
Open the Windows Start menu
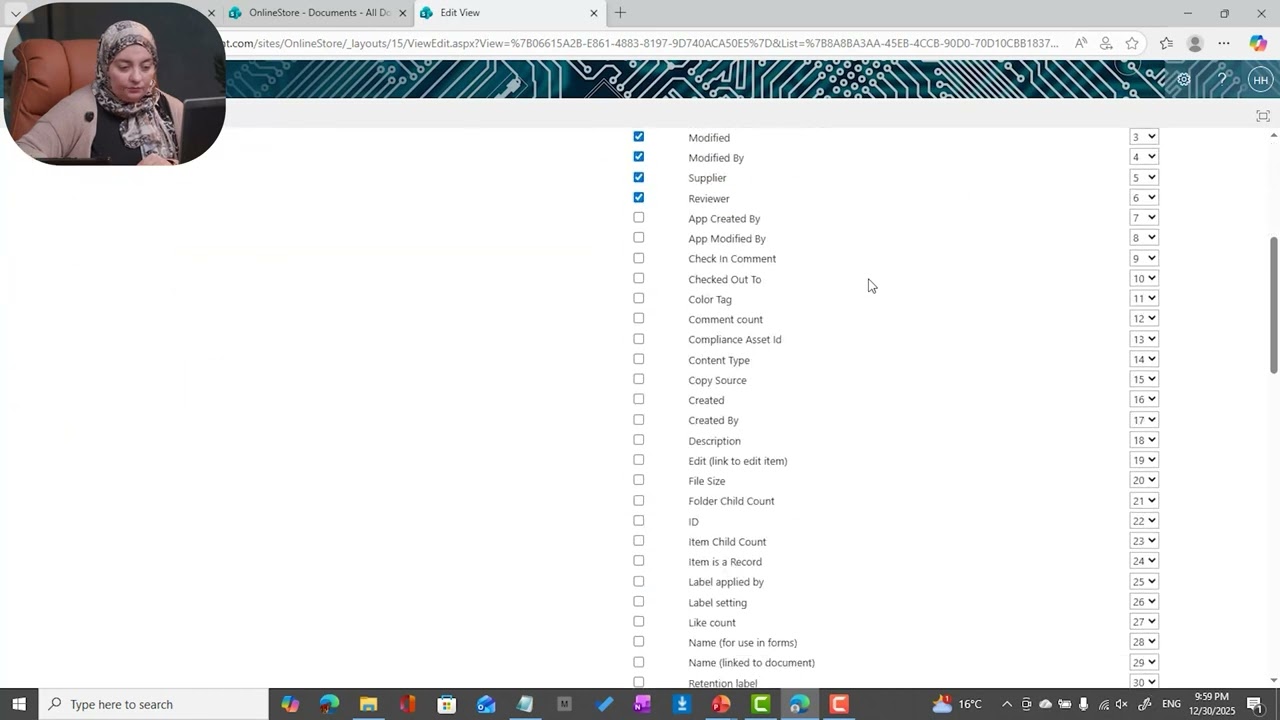click(19, 704)
